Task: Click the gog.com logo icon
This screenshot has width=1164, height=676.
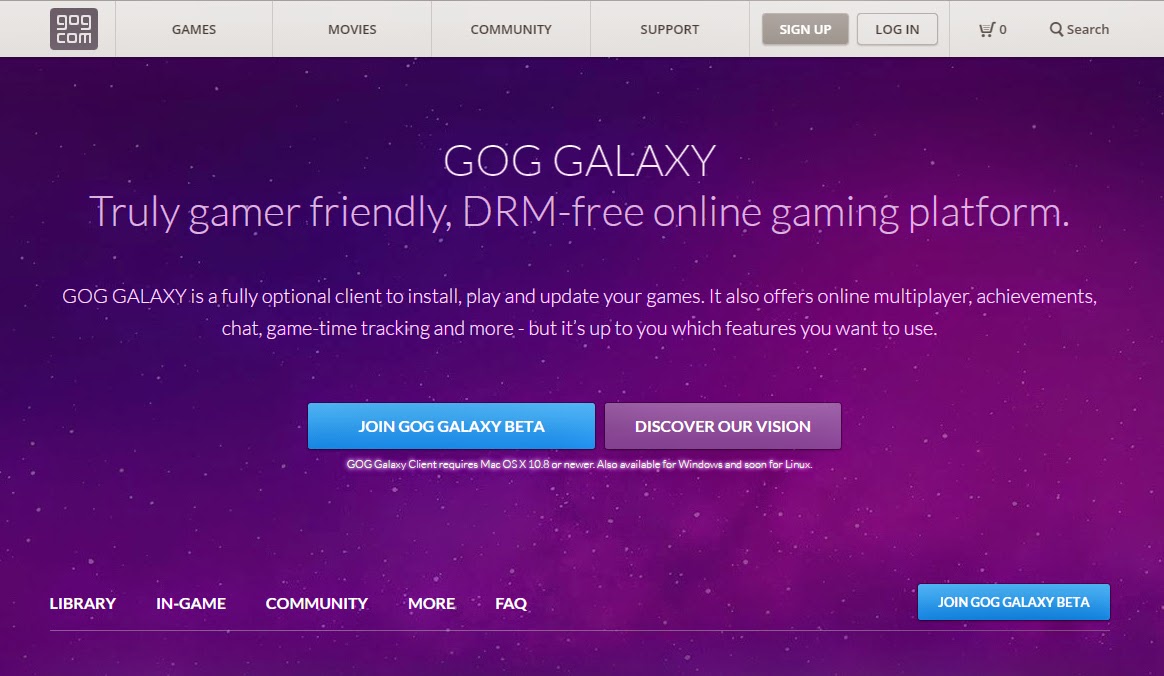Action: pyautogui.click(x=73, y=29)
